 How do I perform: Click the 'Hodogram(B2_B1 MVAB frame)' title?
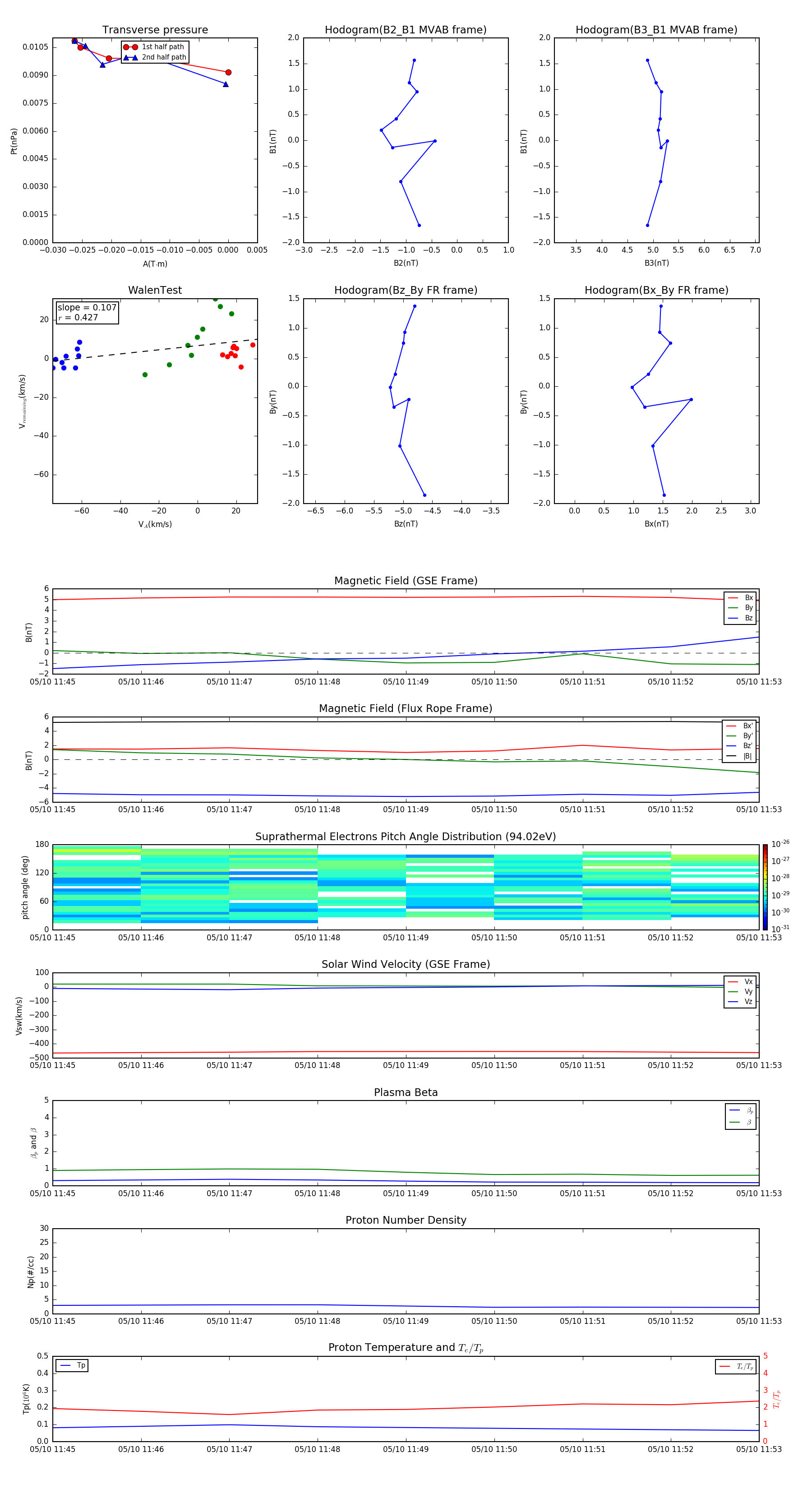(406, 30)
